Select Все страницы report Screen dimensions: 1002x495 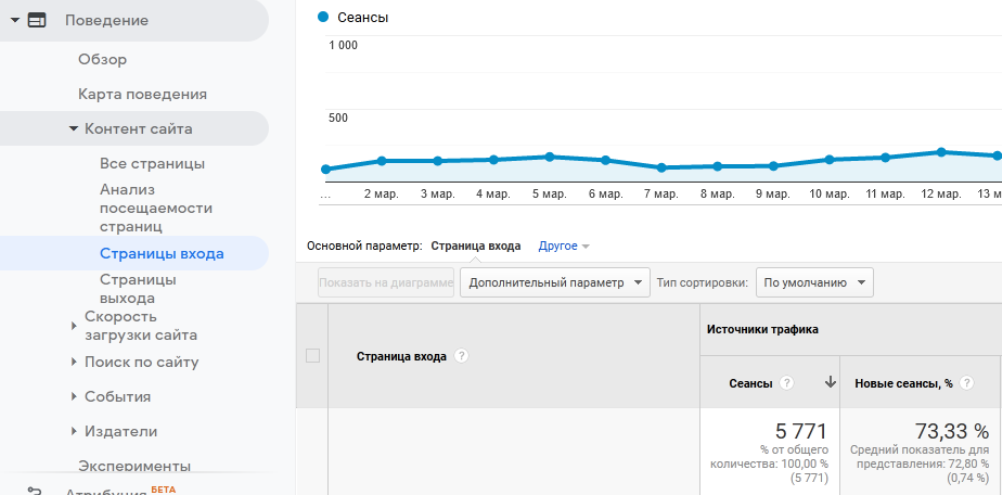pos(152,164)
